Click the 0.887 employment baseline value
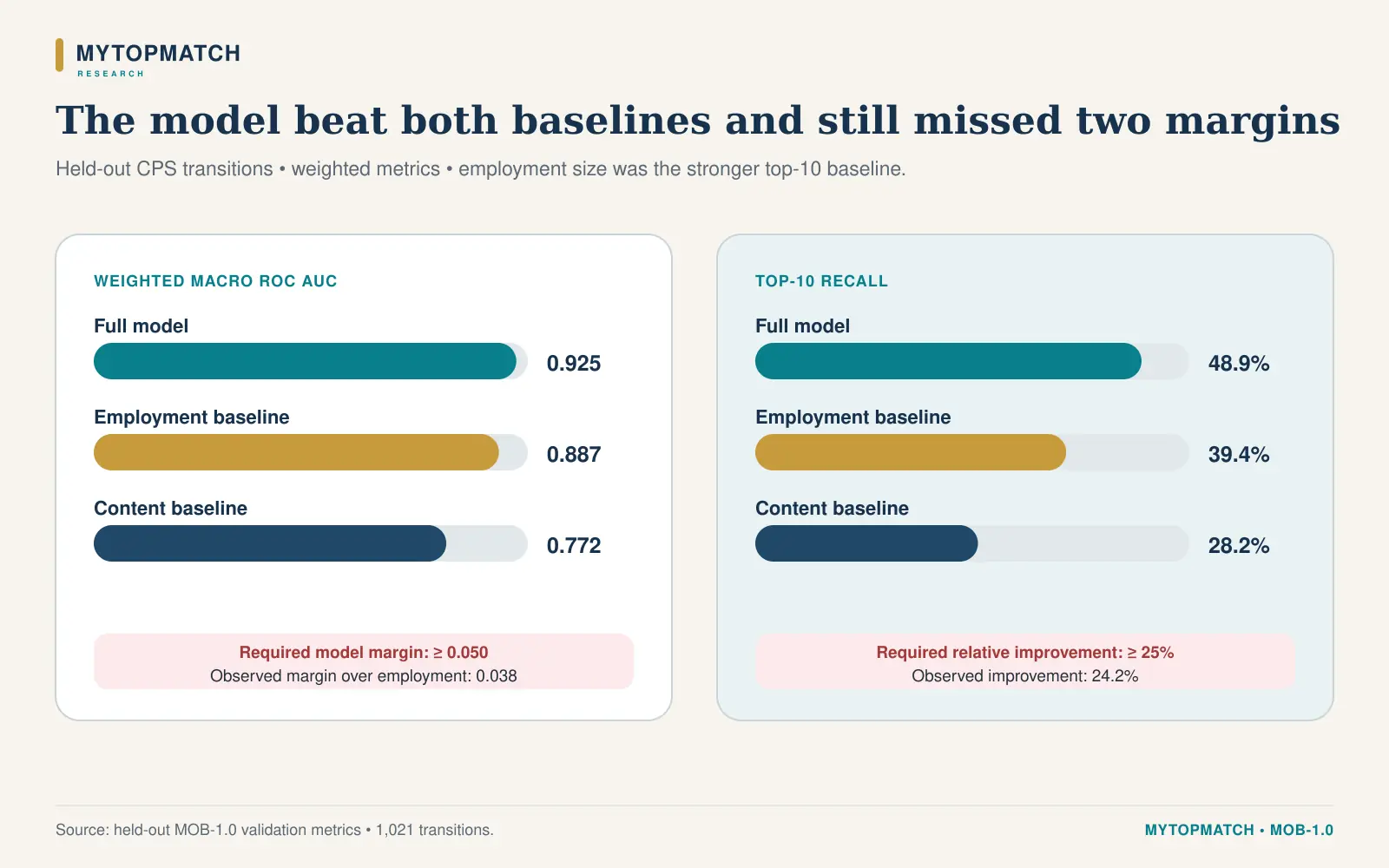The height and width of the screenshot is (868, 1389). click(x=574, y=455)
